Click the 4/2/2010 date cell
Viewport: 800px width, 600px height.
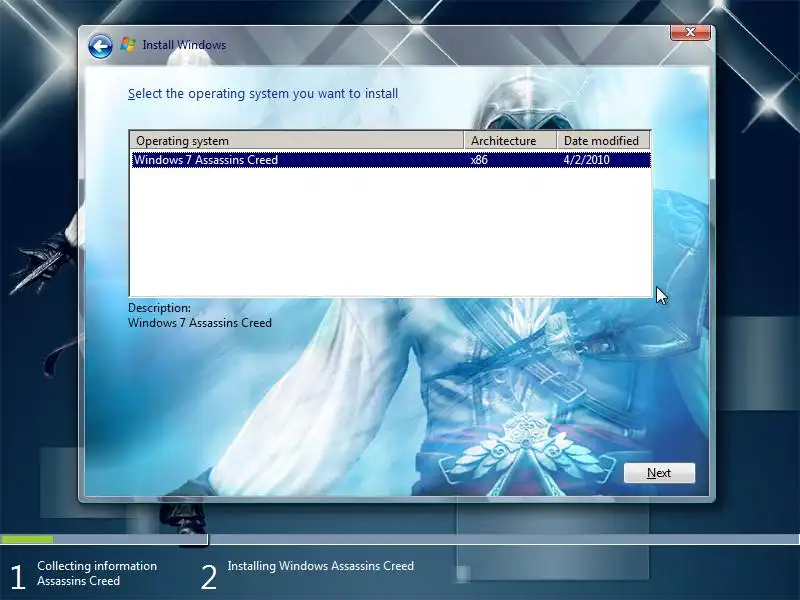click(x=586, y=160)
